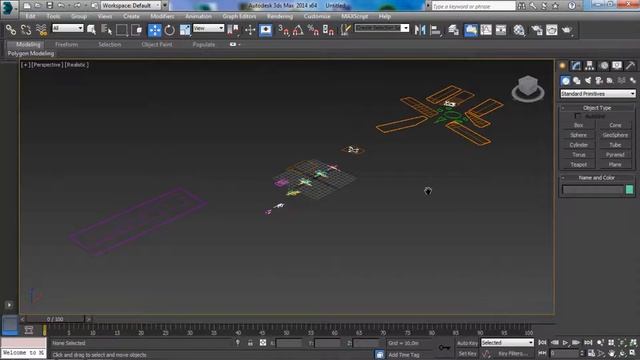
Task: Click the Teapot primitive button
Action: tap(578, 164)
